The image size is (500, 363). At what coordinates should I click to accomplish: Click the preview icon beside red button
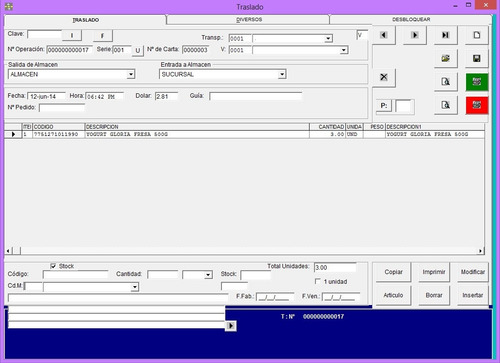coord(445,105)
